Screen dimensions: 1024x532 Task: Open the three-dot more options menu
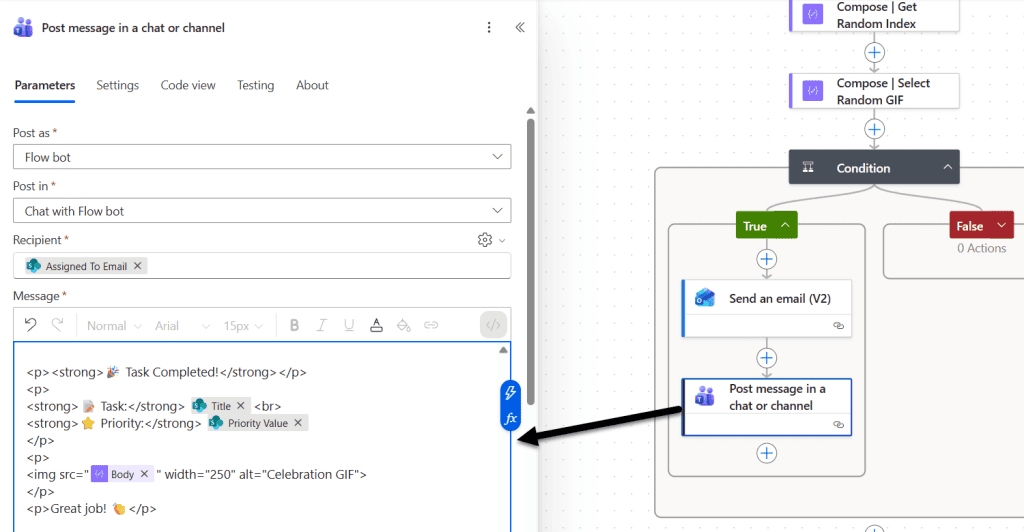(488, 27)
